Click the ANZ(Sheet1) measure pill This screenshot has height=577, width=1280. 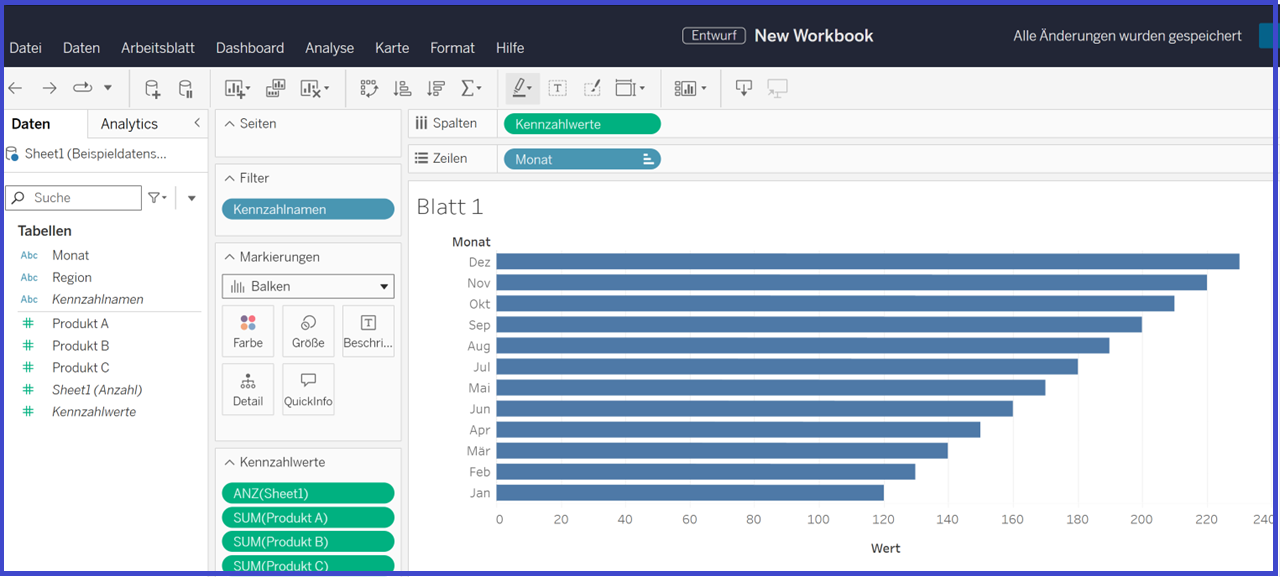click(308, 494)
